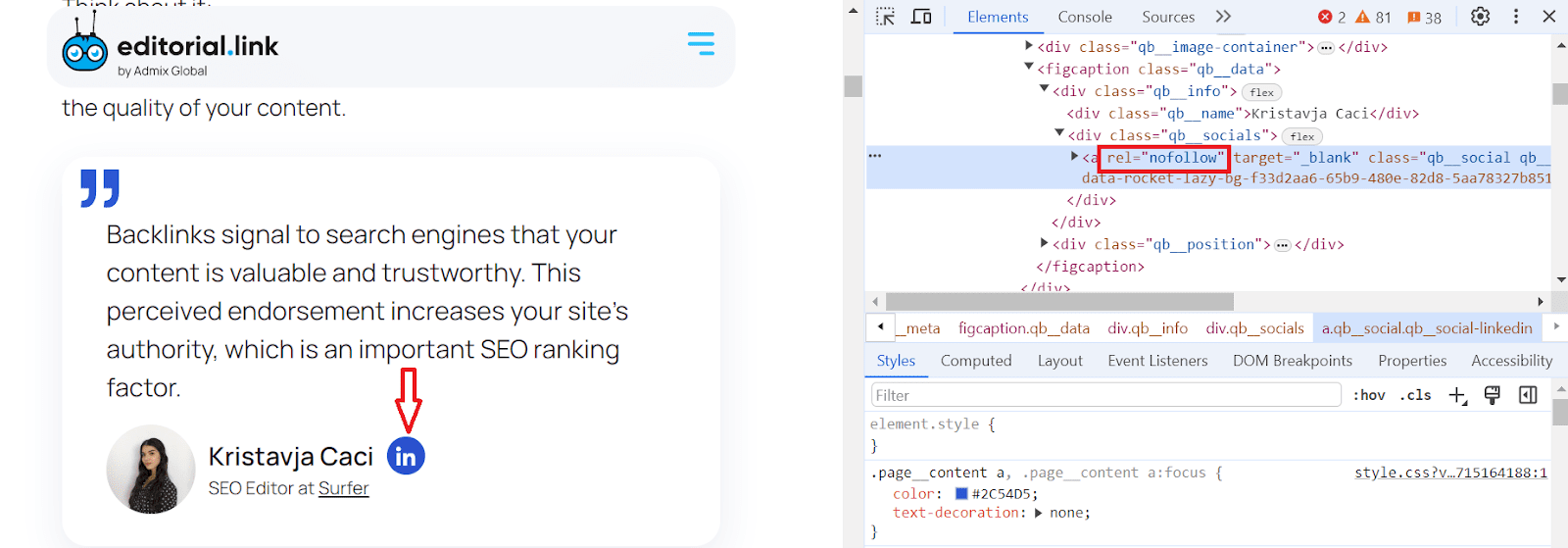Switch to the Console tab
1568x548 pixels.
1085,17
